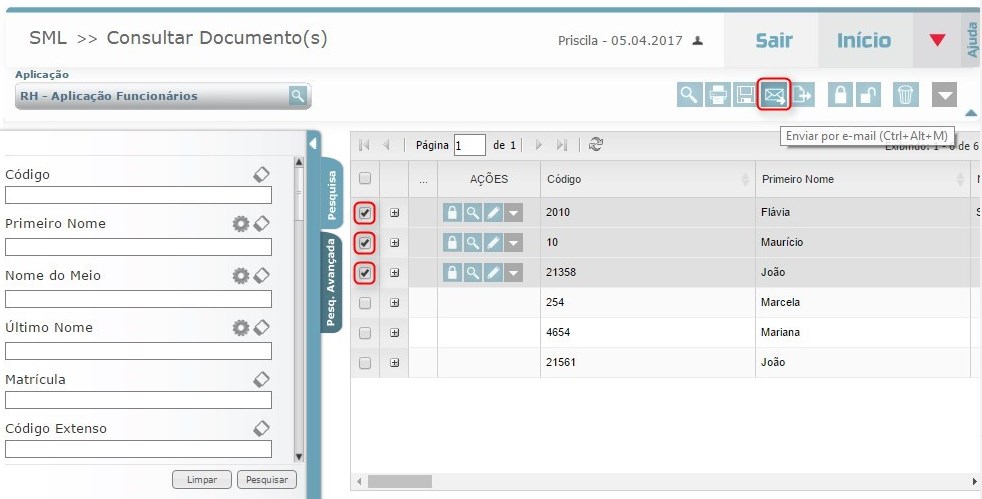
Task: Click the closed padlock icon in top toolbar
Action: click(842, 95)
